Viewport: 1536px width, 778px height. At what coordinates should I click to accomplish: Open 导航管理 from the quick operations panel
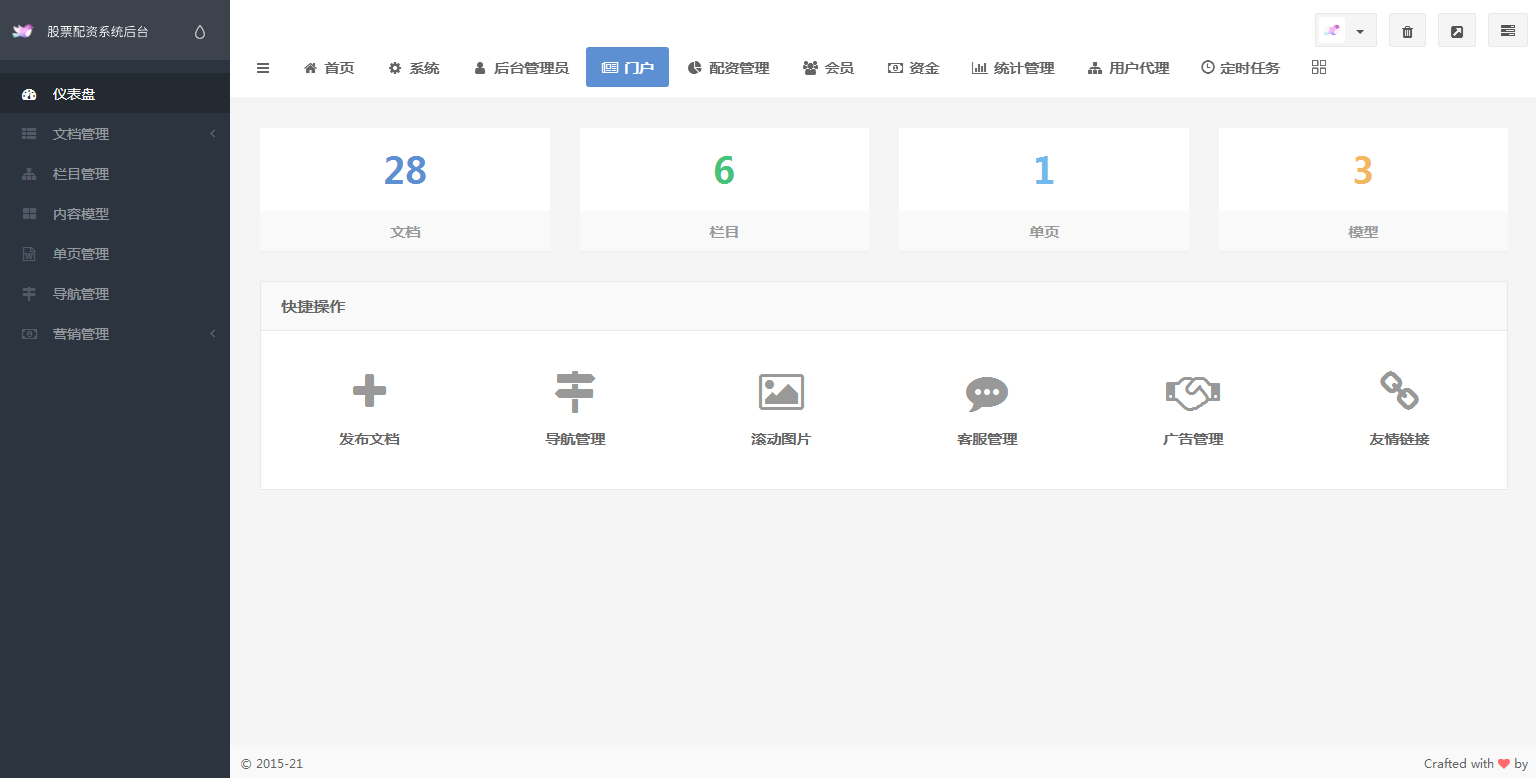pyautogui.click(x=575, y=405)
